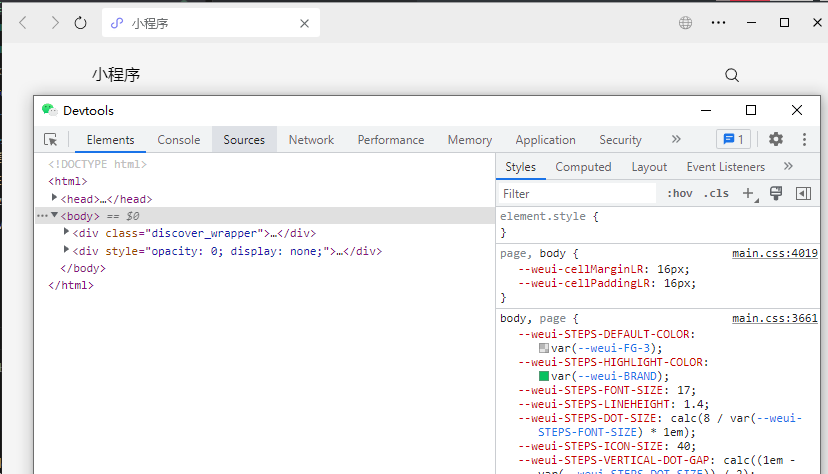The height and width of the screenshot is (474, 828).
Task: Select the <!DOCTYPE html> line
Action: [97, 164]
